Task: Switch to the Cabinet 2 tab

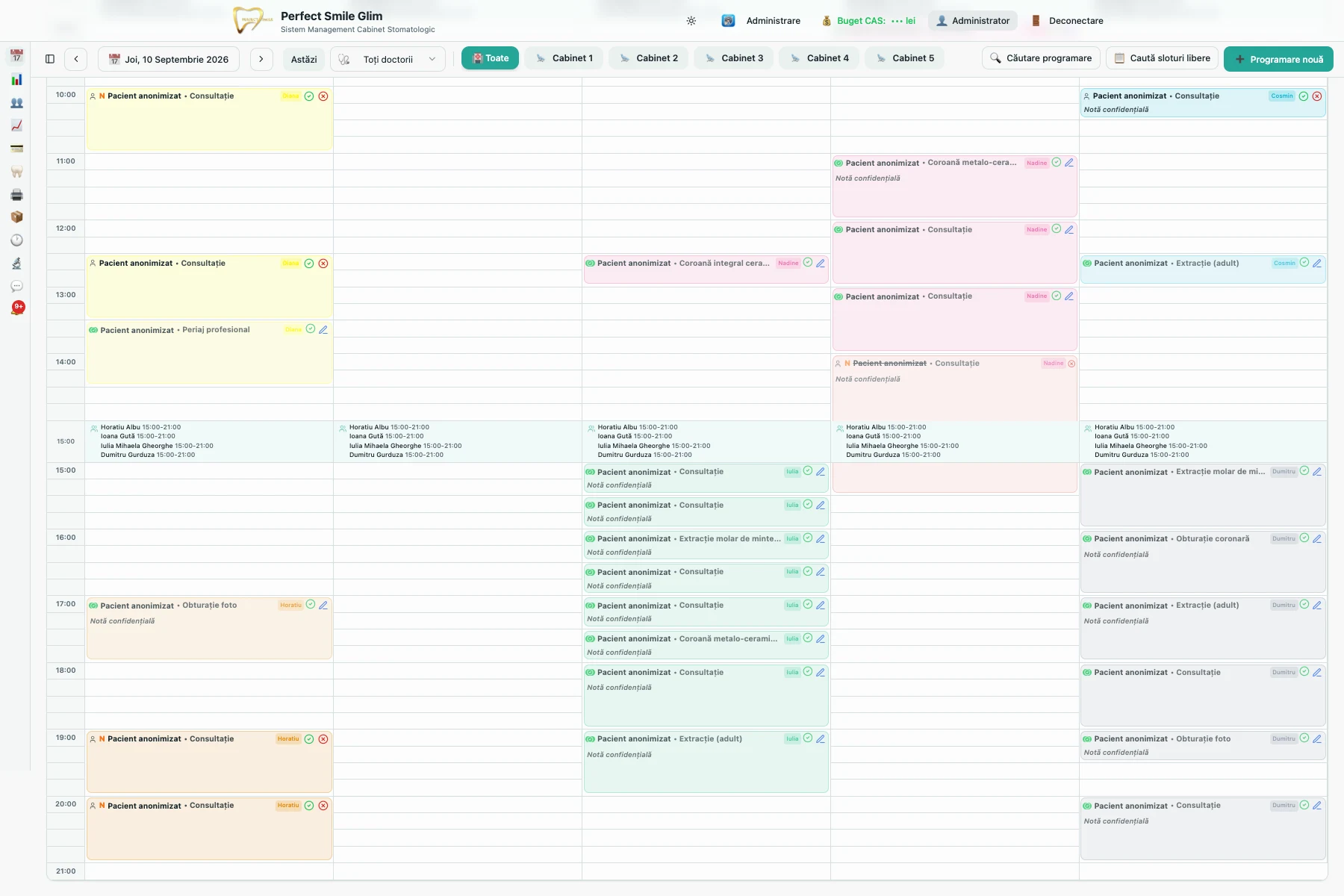Action: [x=649, y=58]
